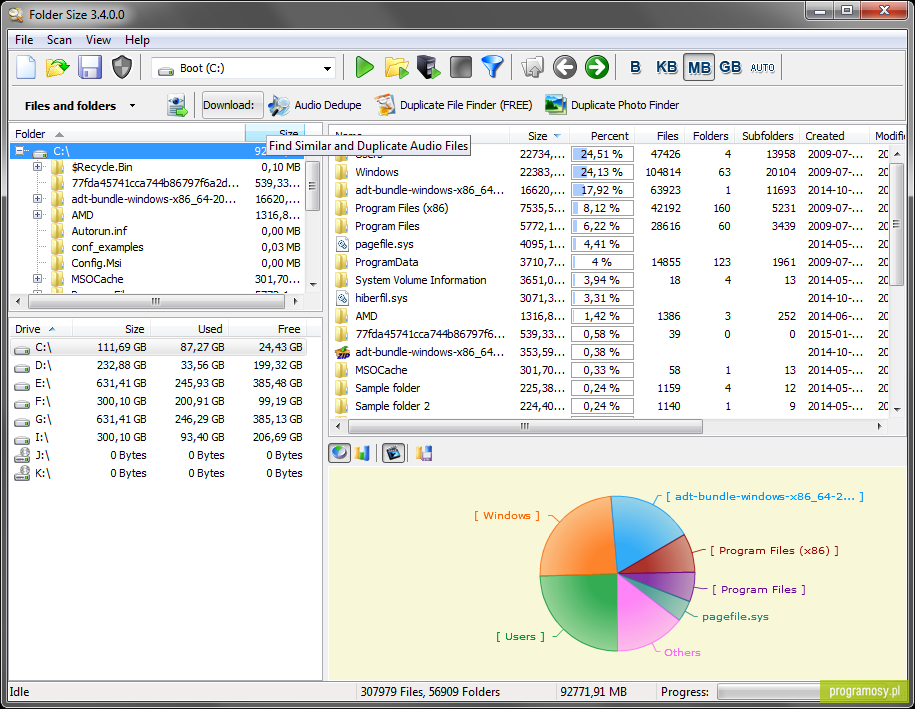This screenshot has height=709, width=915.
Task: Select the ProgramData folder row
Action: pyautogui.click(x=610, y=262)
